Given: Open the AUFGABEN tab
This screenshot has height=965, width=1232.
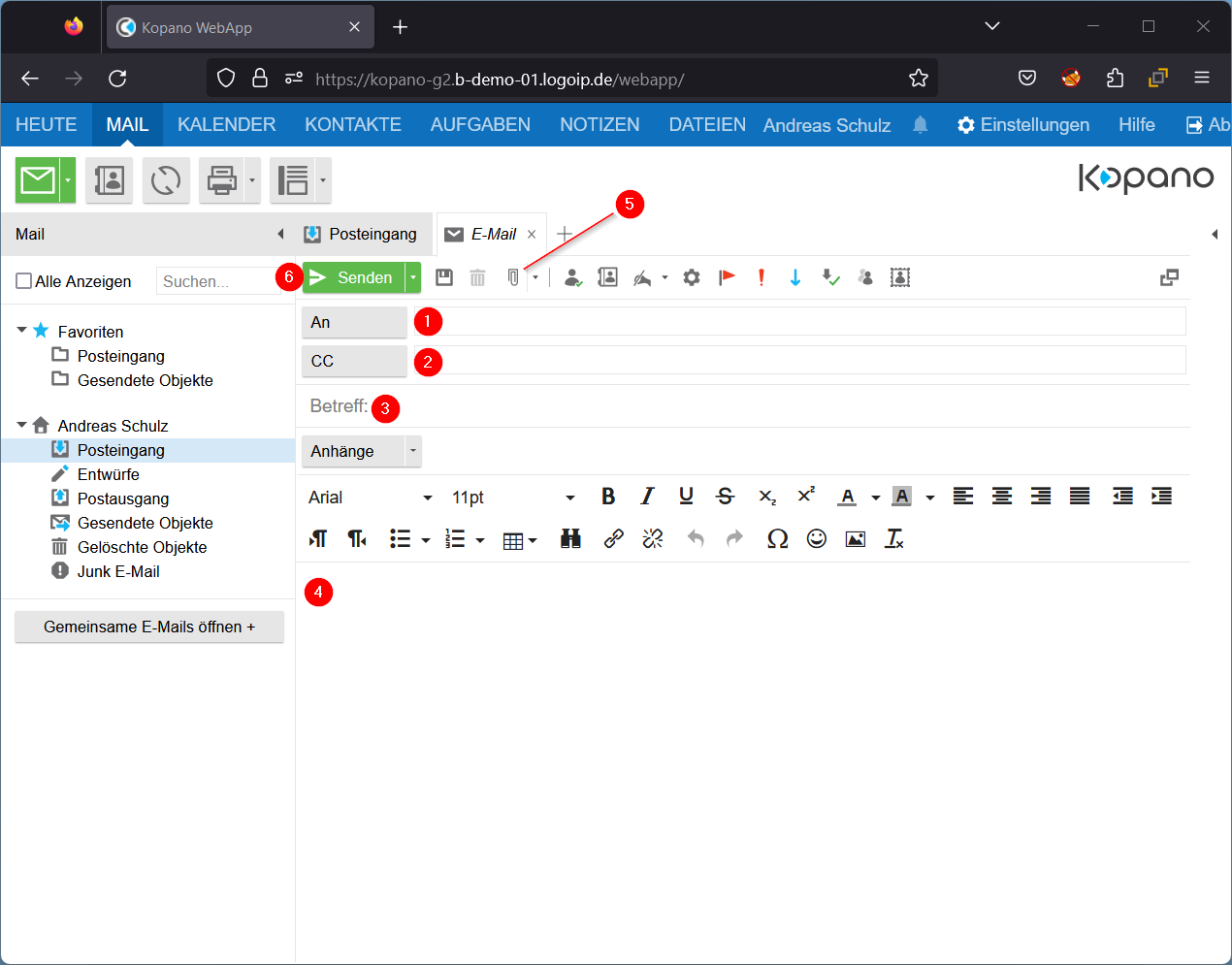Looking at the screenshot, I should click(480, 125).
